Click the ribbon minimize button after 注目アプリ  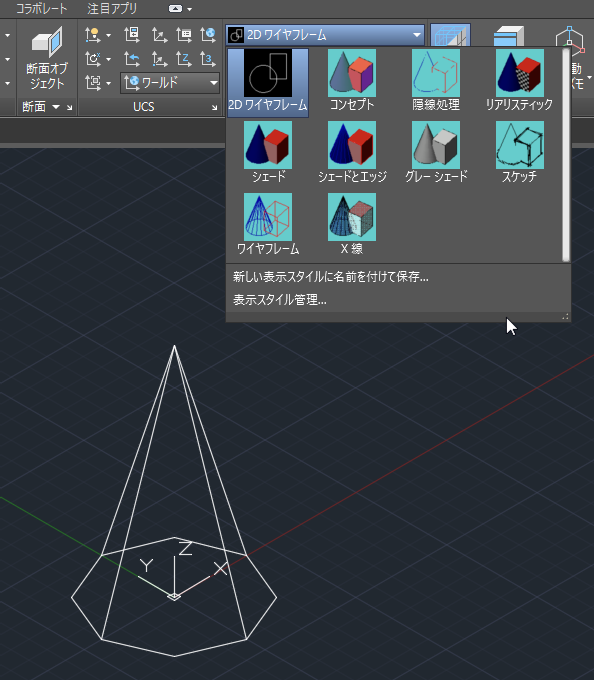click(x=175, y=9)
